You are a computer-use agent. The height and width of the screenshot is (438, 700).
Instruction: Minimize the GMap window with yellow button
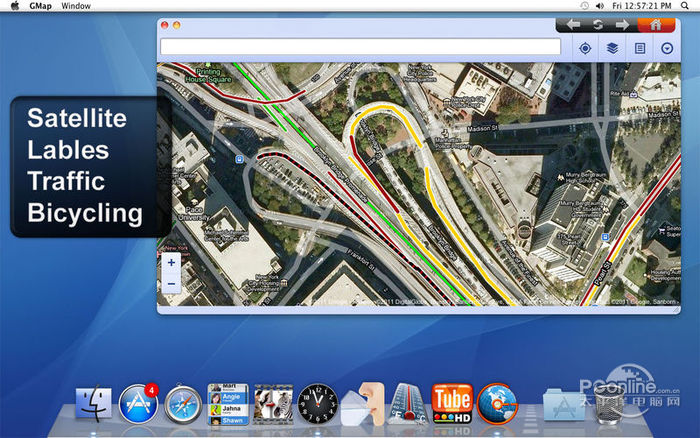(177, 25)
